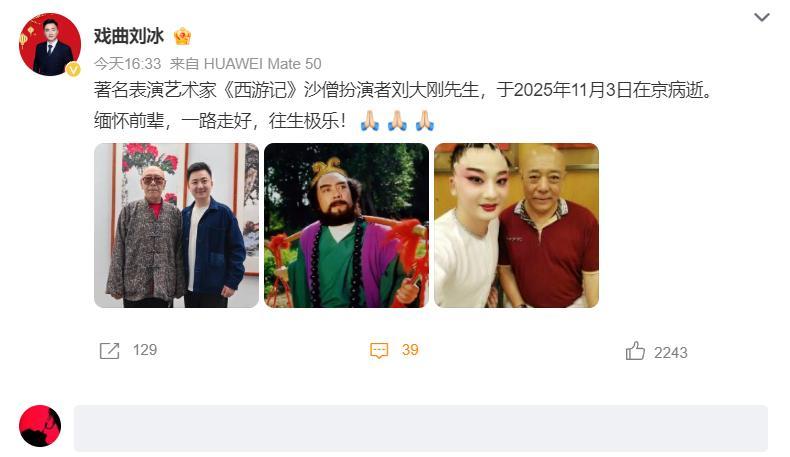Viewport: 790px width, 457px height.
Task: Focus the comment input field
Action: pos(421,428)
